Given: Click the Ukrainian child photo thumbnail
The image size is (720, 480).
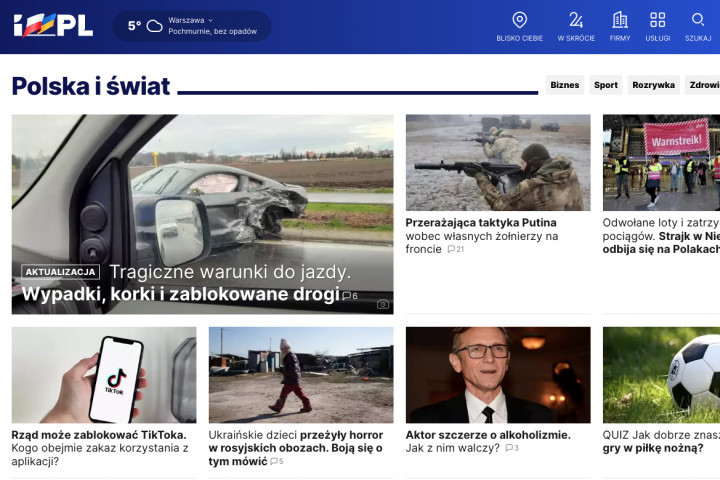Looking at the screenshot, I should (x=300, y=374).
